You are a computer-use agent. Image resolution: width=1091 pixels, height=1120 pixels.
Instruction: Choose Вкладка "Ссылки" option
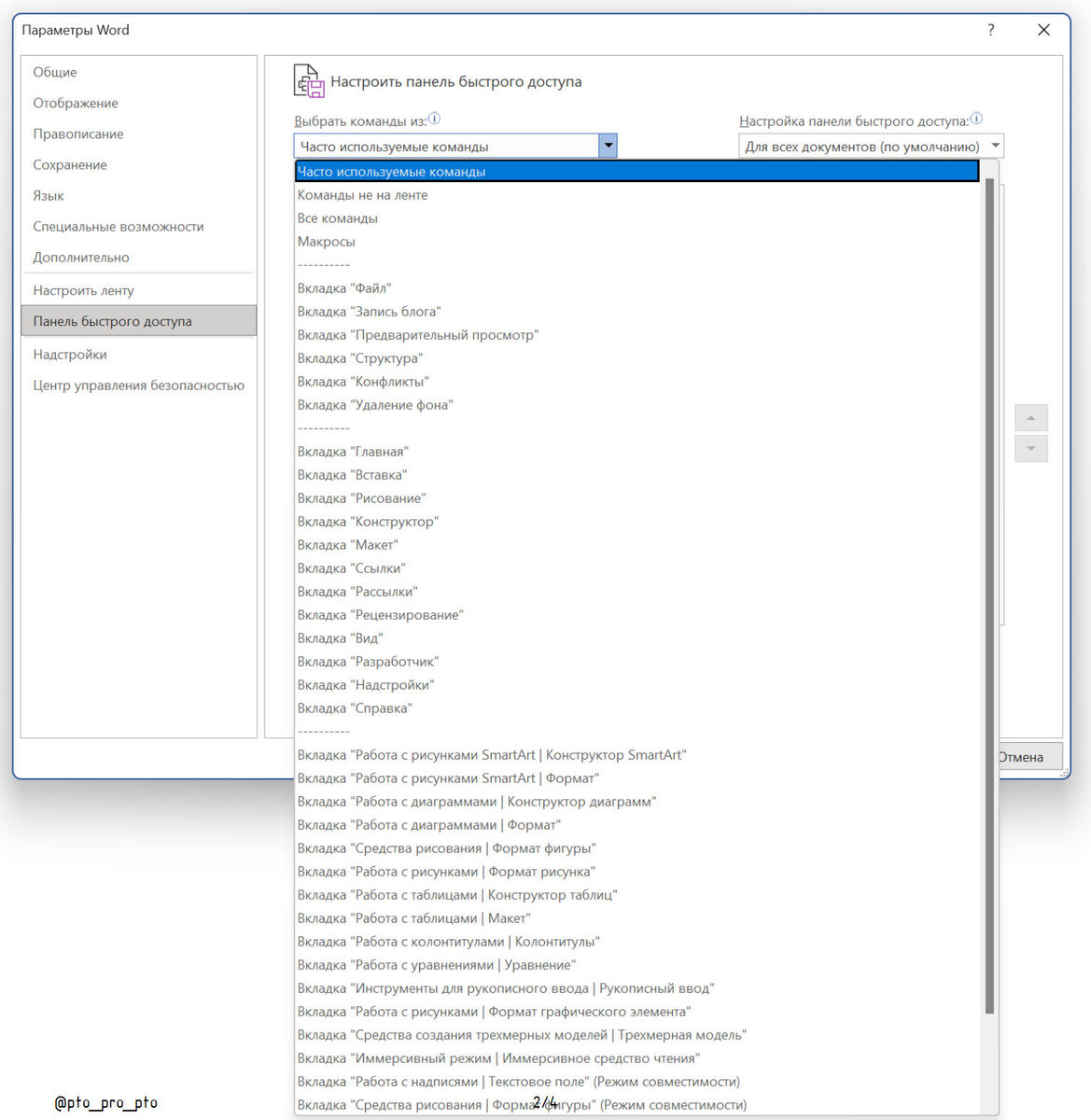638,568
